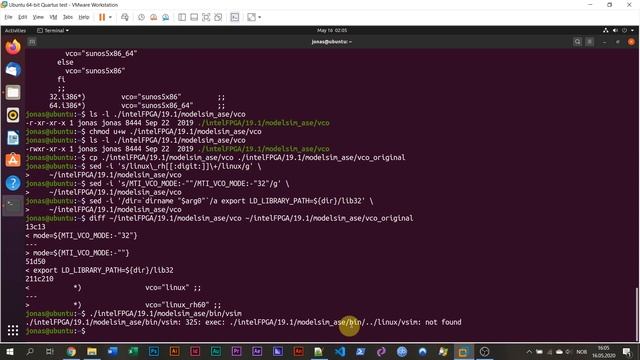Search within the terminal window
640x360 pixels.
pos(577,42)
